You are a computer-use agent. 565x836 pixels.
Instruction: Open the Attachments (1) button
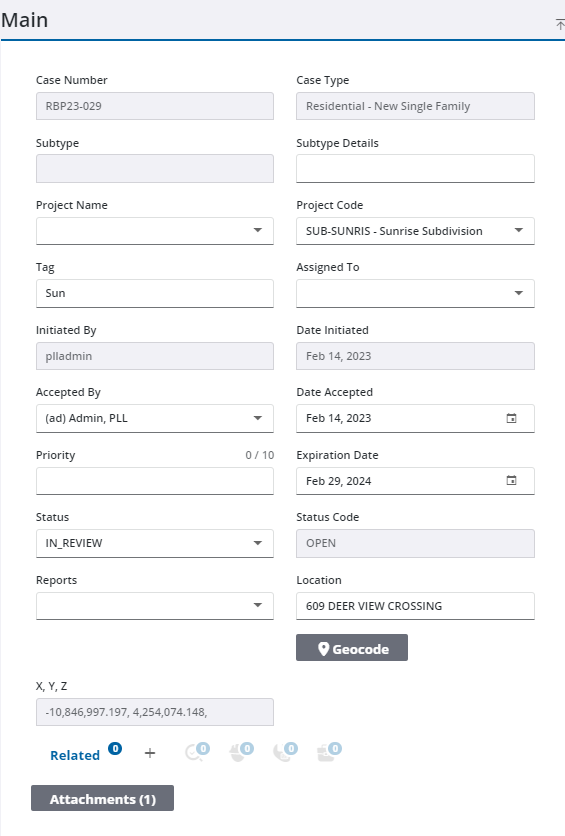[x=102, y=798]
